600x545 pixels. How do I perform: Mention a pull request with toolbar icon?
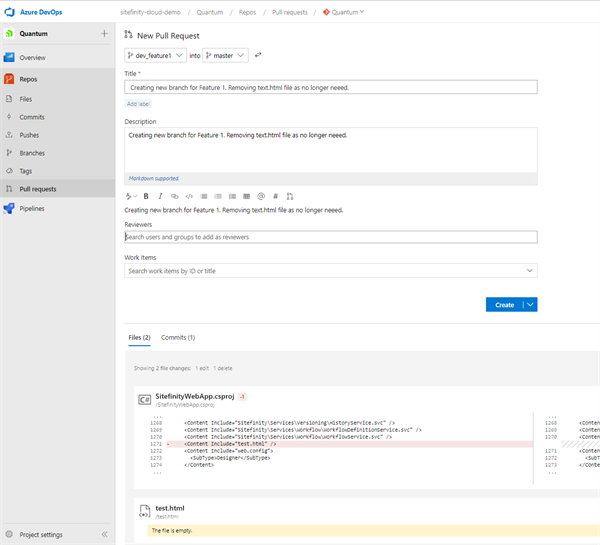click(x=290, y=196)
